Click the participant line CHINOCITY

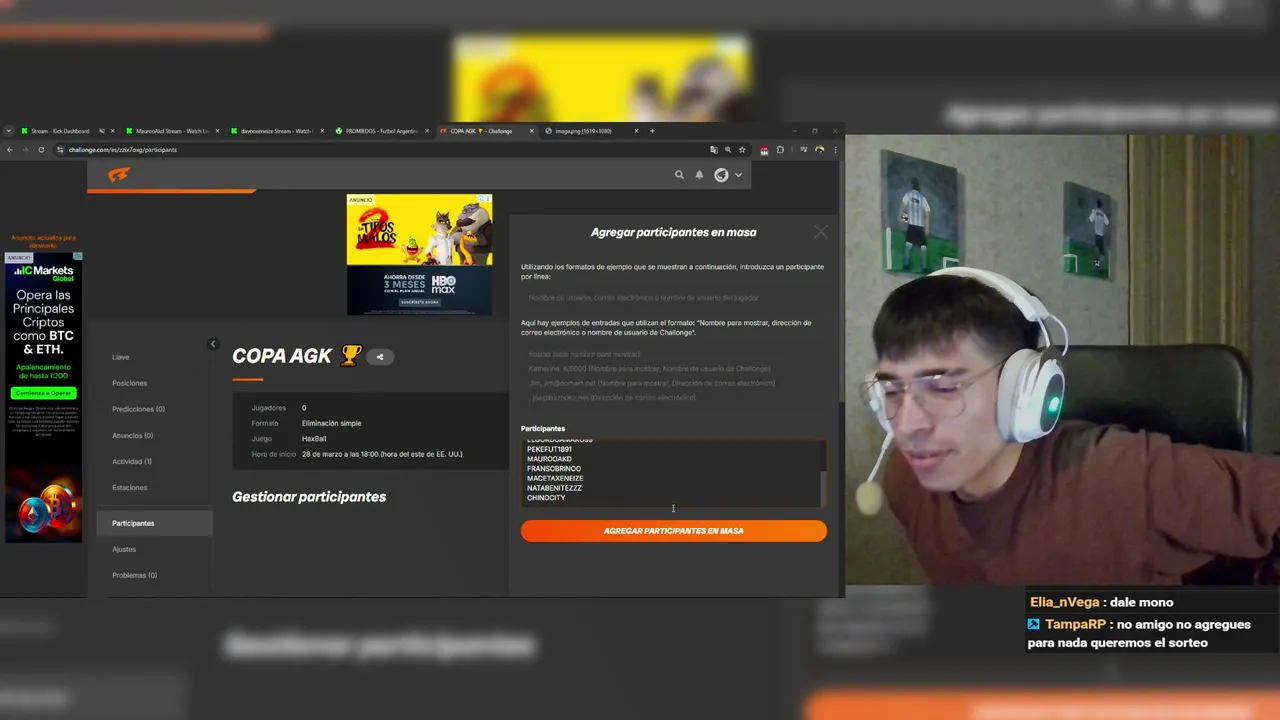click(x=546, y=497)
